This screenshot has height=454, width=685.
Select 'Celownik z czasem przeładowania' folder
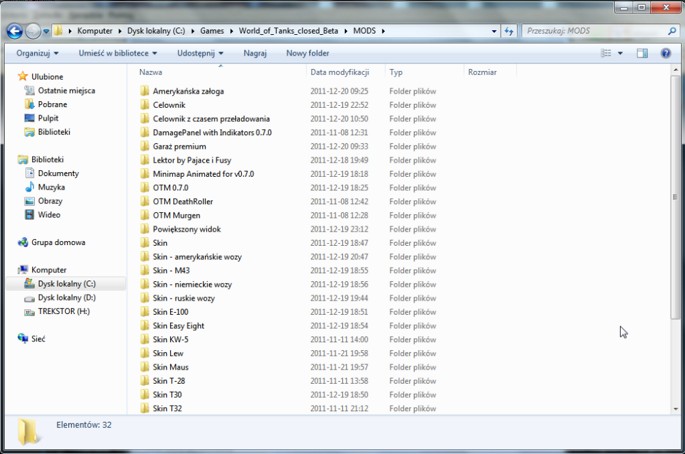click(x=211, y=119)
